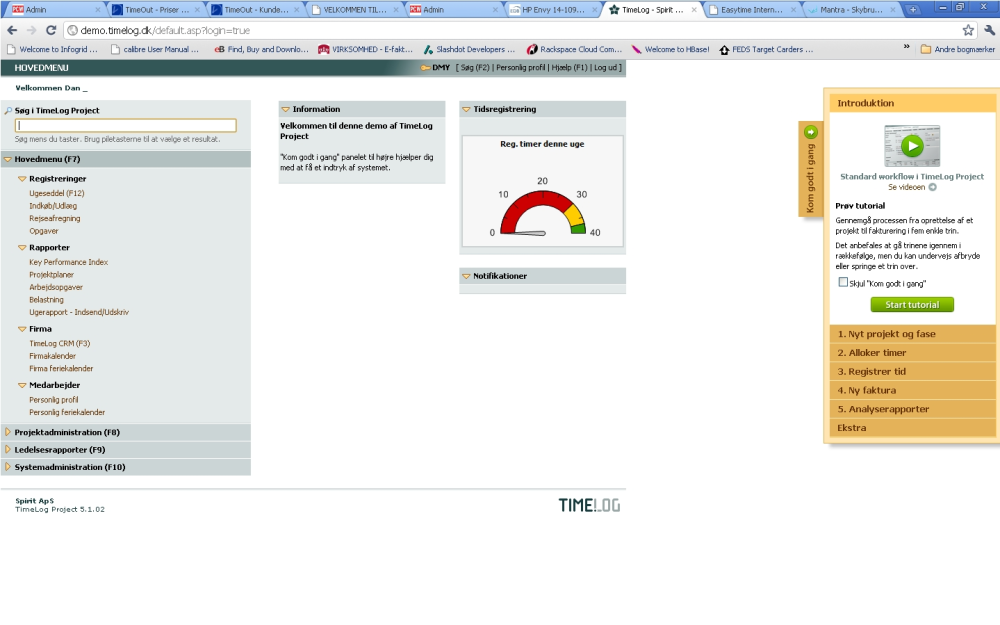1000x625 pixels.
Task: Open the browser wrench settings menu
Action: [x=990, y=30]
